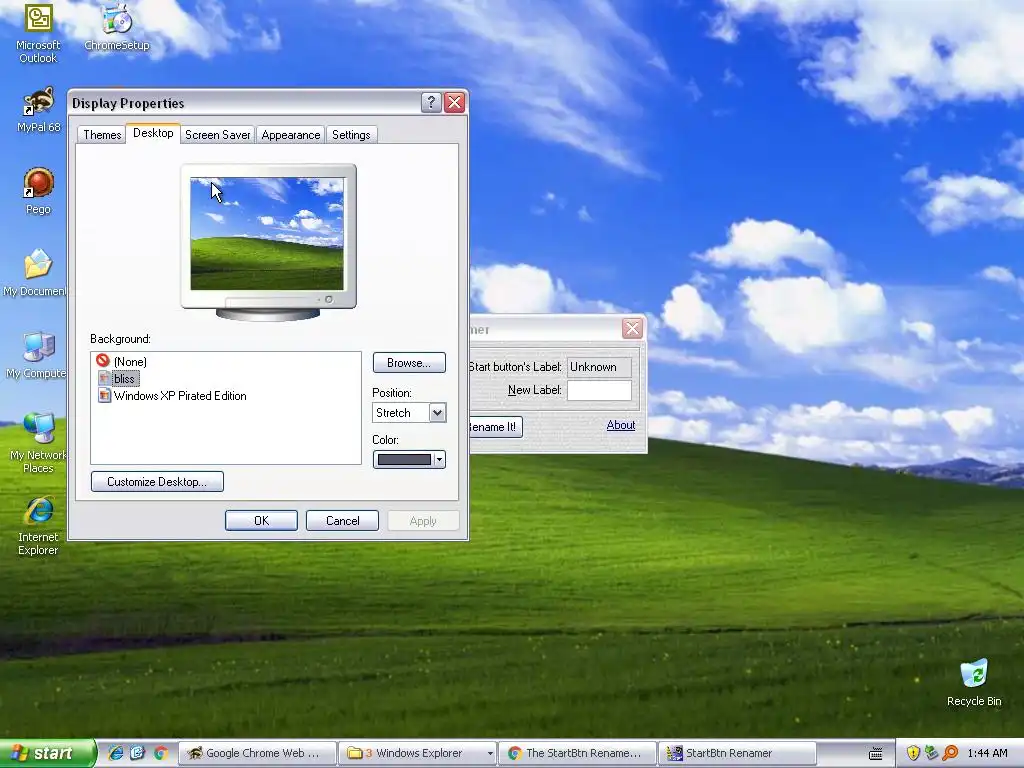Select the ChromeSetup desktop icon
The image size is (1024, 768).
coord(117,27)
